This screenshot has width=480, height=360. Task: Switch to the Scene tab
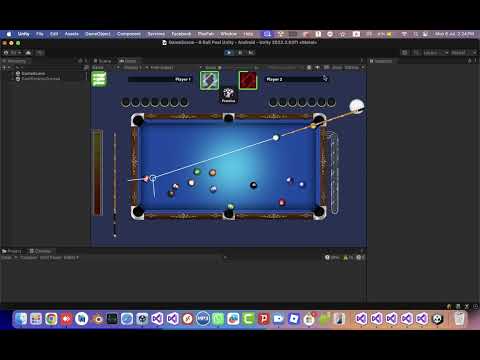tap(103, 61)
